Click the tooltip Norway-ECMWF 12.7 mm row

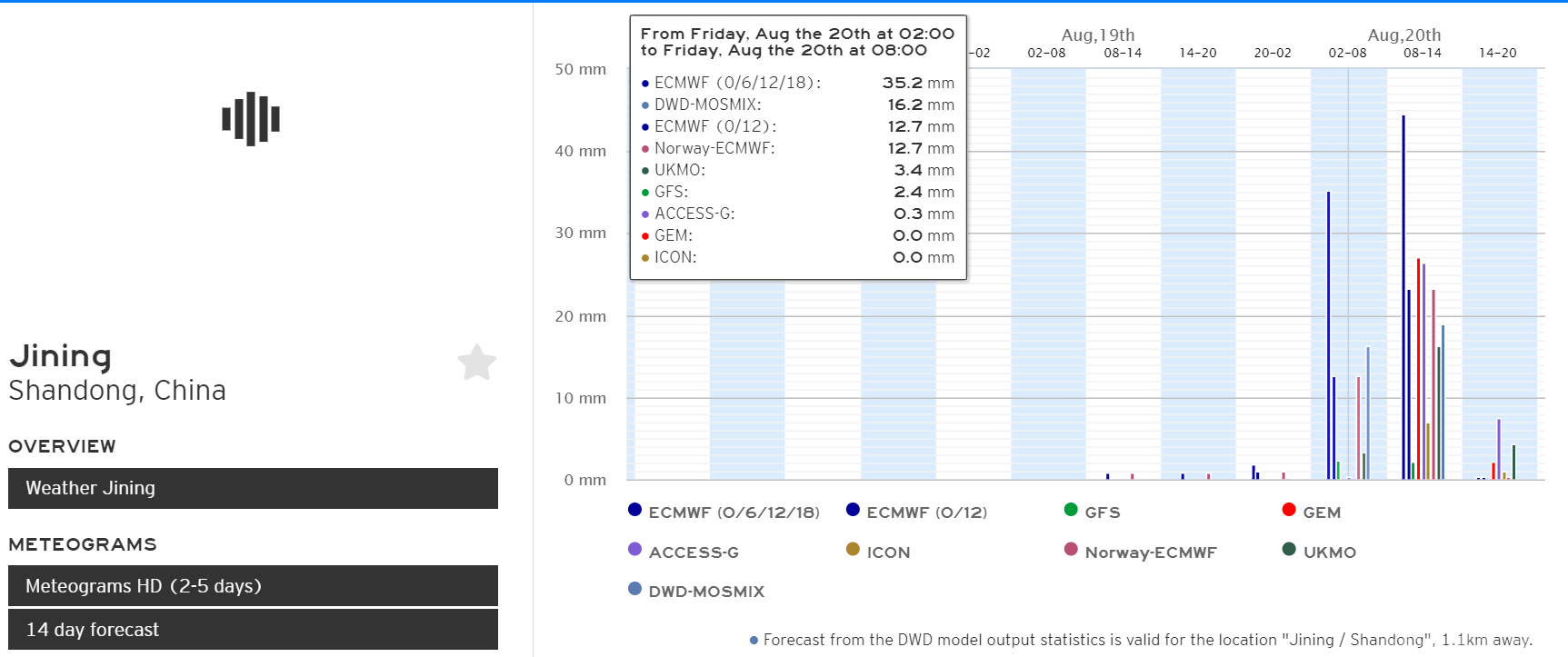pos(798,148)
